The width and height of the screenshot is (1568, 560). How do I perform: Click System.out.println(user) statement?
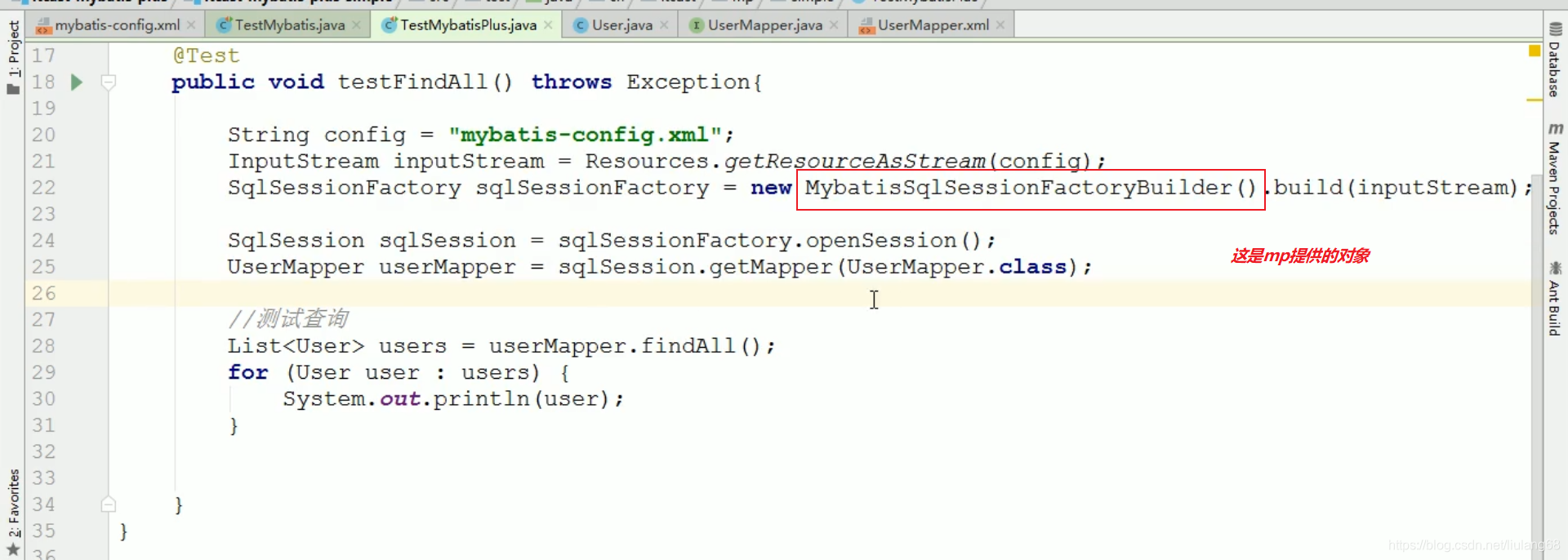click(x=453, y=399)
